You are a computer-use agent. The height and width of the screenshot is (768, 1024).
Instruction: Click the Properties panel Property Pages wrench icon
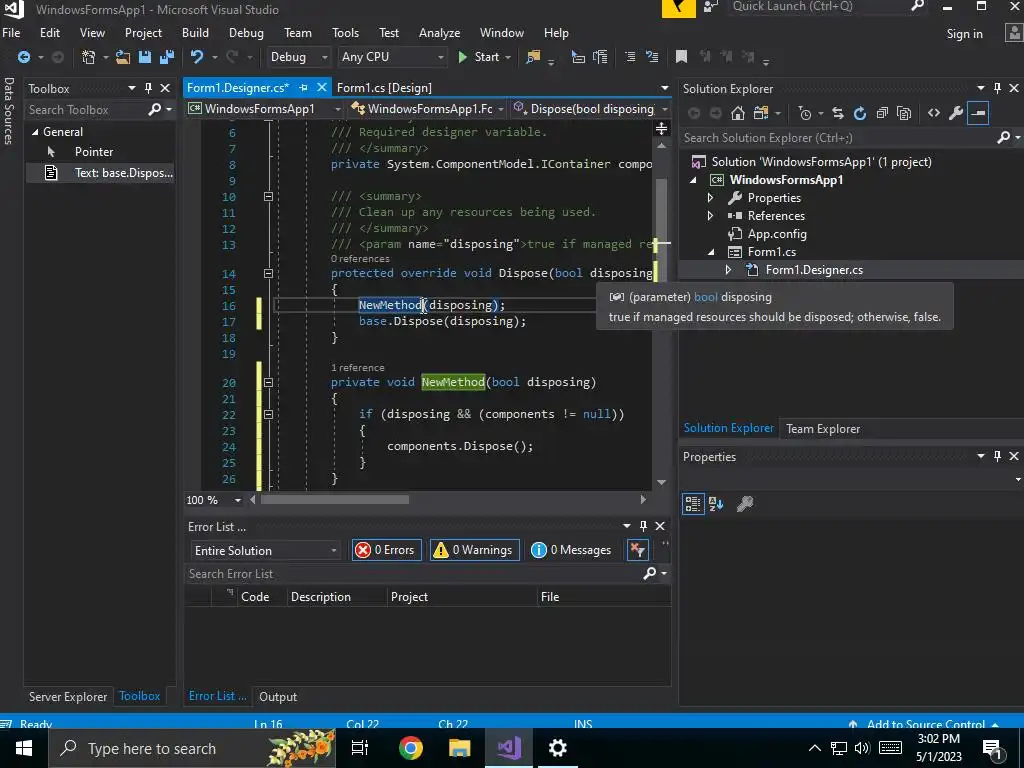point(745,504)
